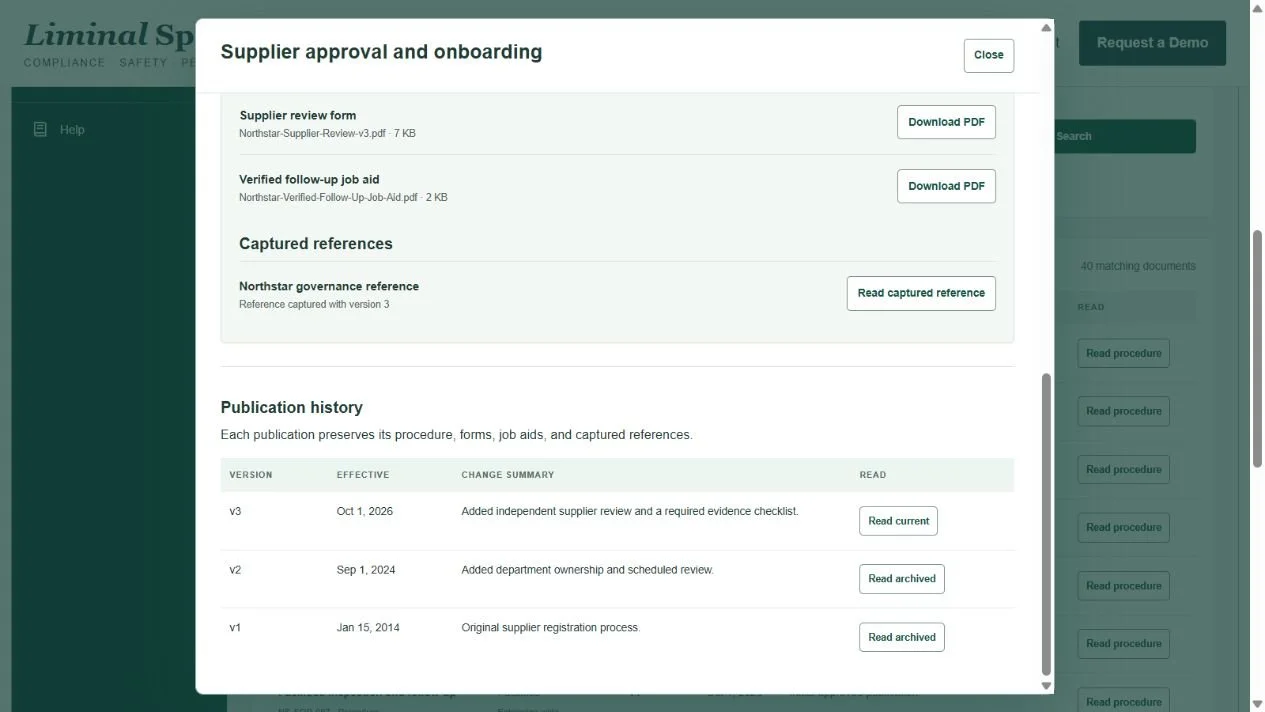Click the page scrollbar thumb at the window edge

(1257, 348)
